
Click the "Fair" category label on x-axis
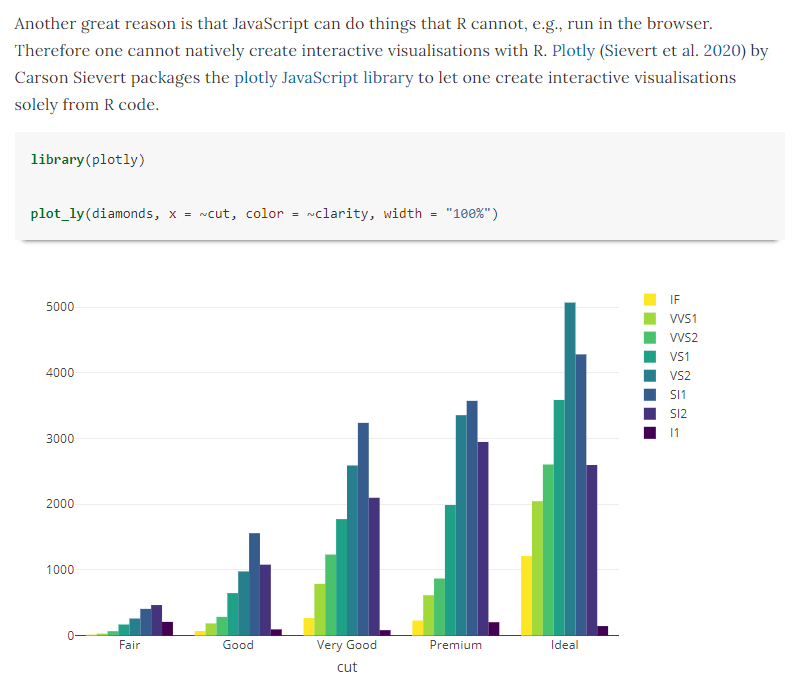tap(129, 645)
